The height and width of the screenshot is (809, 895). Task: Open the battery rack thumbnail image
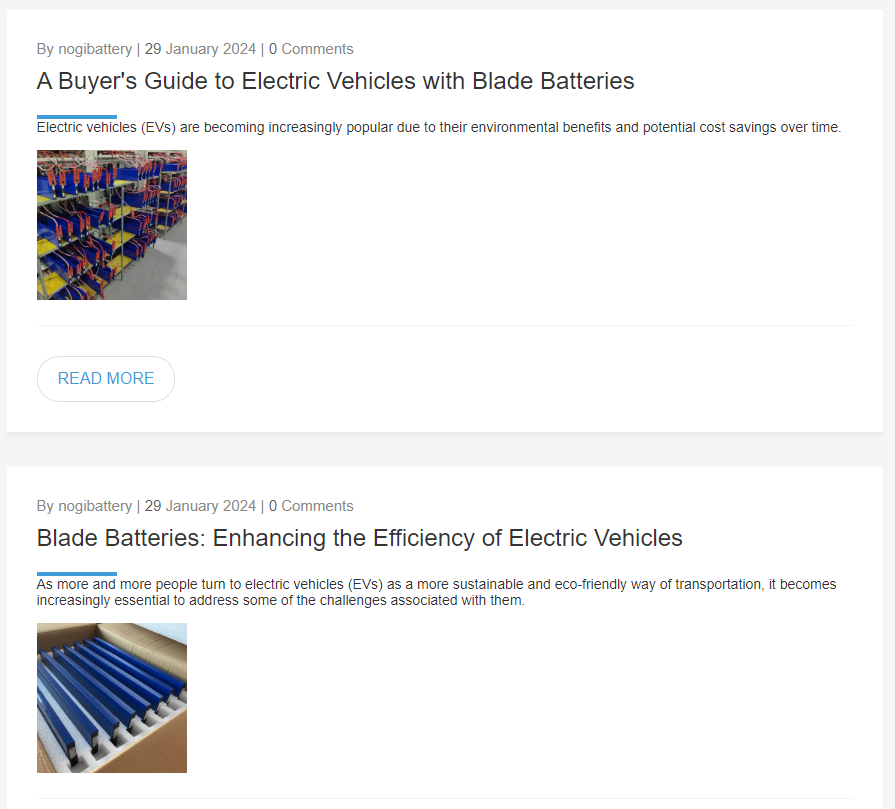[112, 225]
